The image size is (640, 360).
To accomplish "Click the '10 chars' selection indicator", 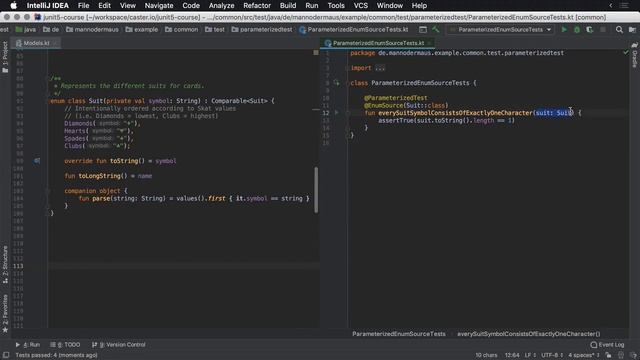I will (x=486, y=355).
